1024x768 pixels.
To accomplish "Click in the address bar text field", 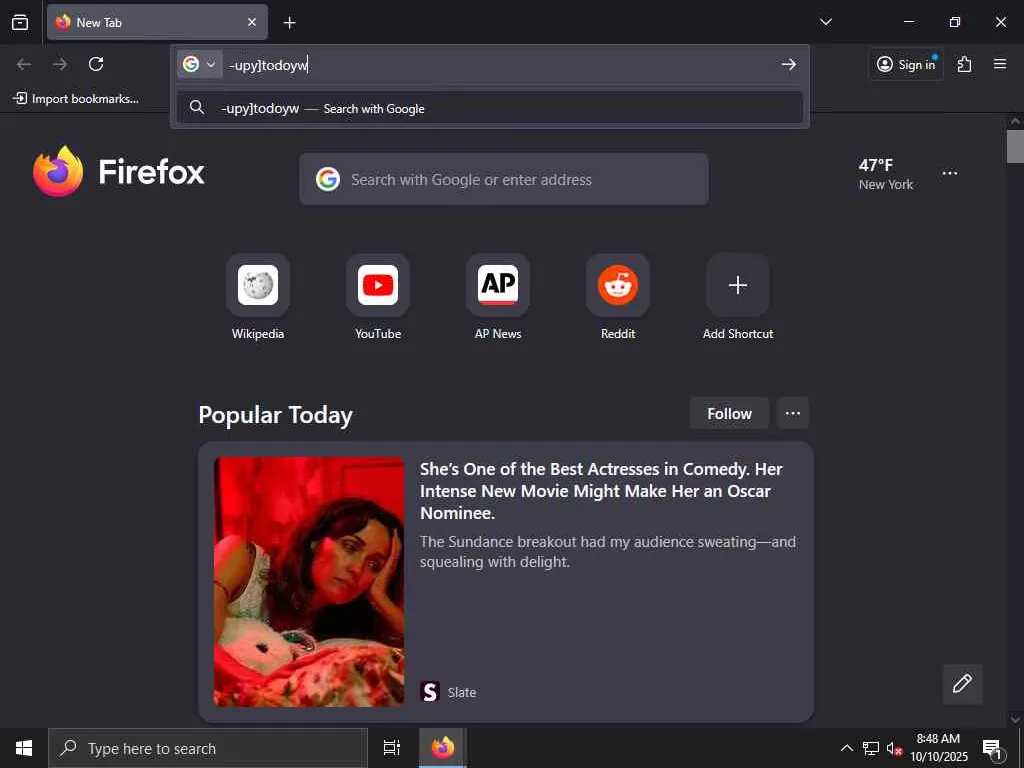I will click(x=500, y=65).
